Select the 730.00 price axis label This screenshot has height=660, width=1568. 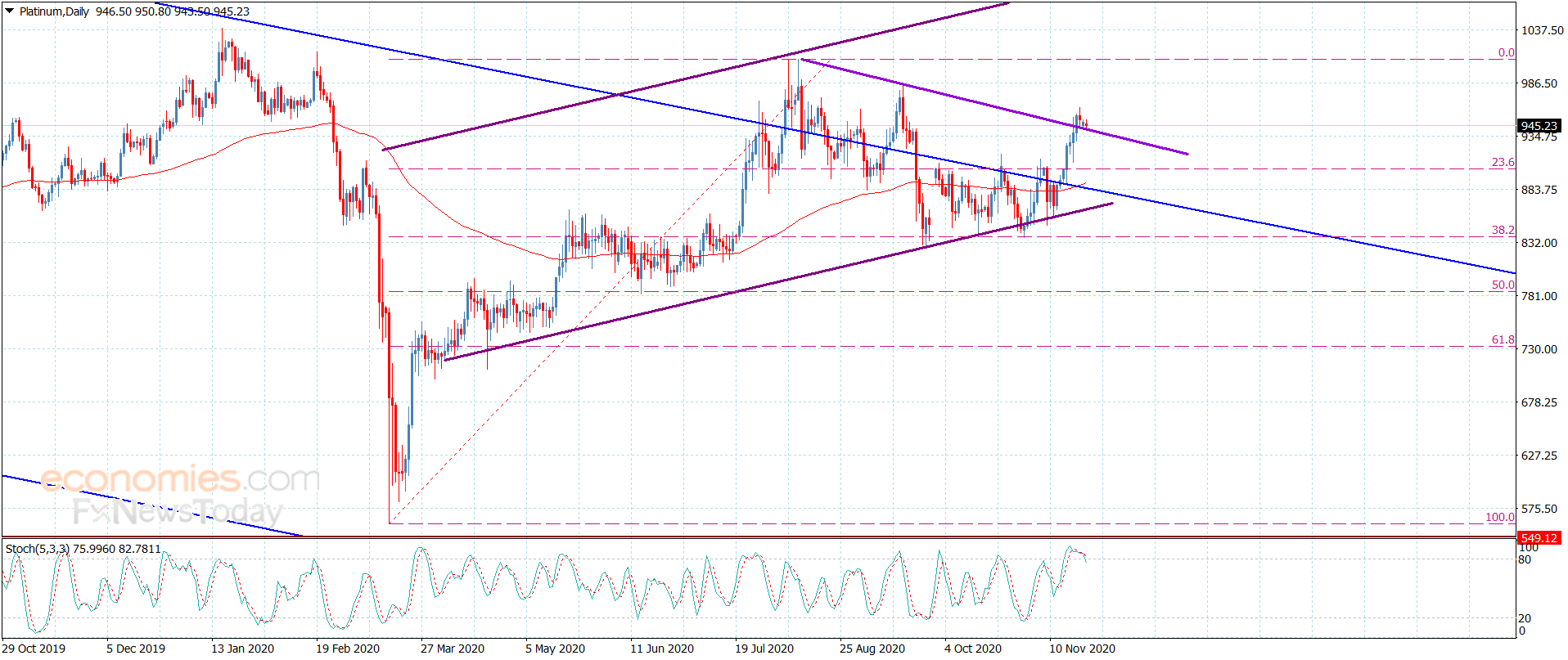[1539, 349]
